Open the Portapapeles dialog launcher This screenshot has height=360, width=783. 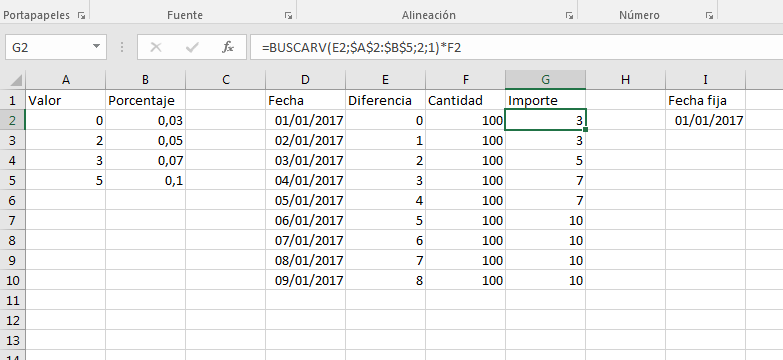(81, 16)
